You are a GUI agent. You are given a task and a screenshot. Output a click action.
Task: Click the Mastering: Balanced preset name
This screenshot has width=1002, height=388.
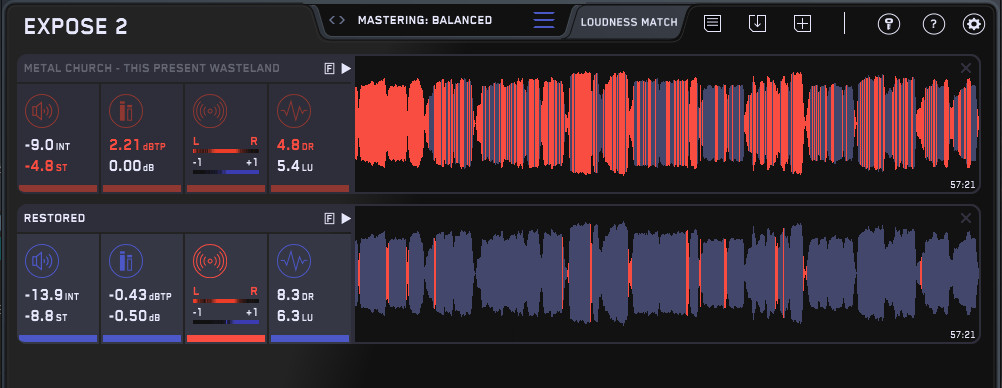coord(425,20)
